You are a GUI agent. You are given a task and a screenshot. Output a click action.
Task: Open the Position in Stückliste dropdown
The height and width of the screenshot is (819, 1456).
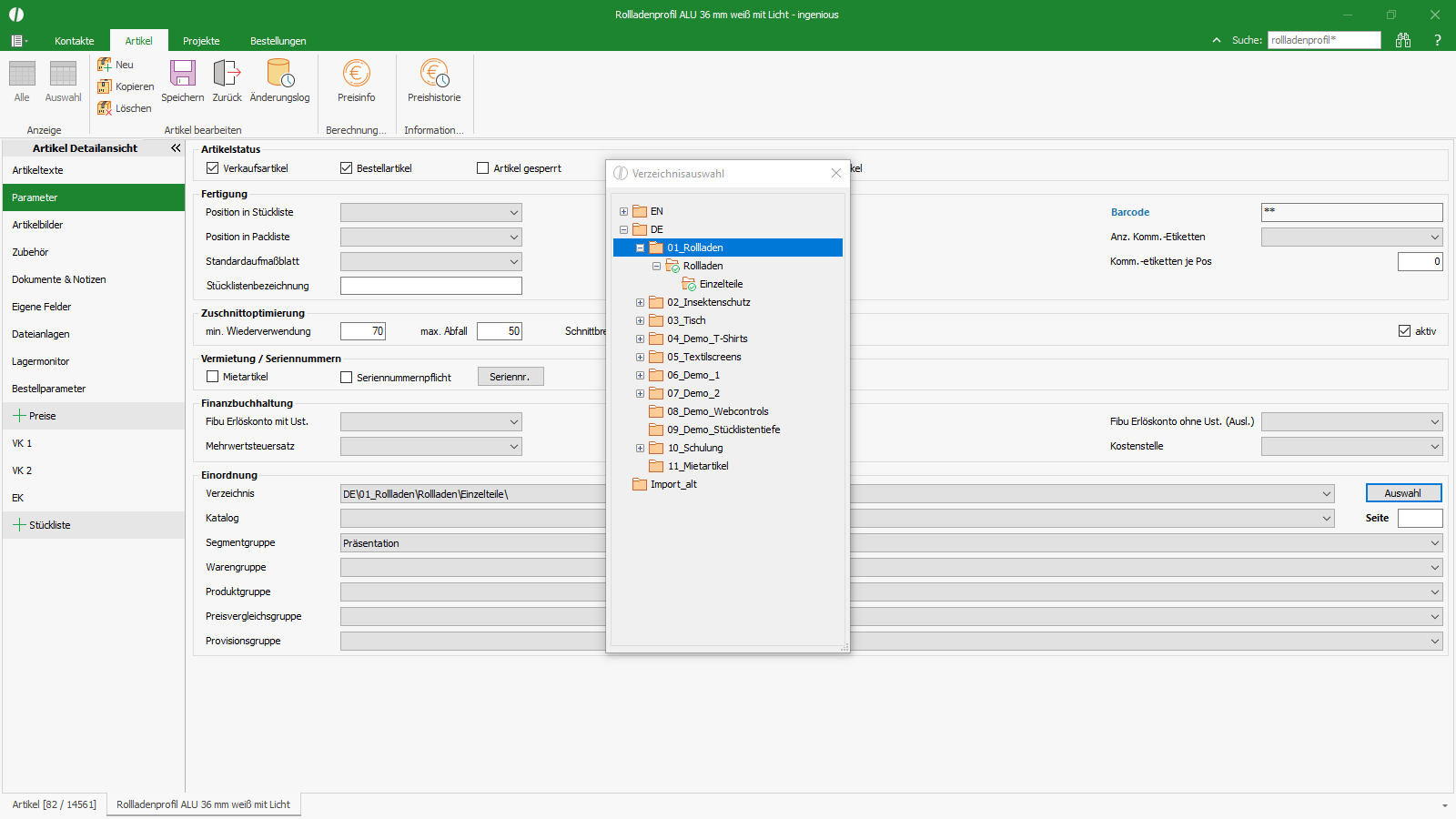pyautogui.click(x=514, y=213)
